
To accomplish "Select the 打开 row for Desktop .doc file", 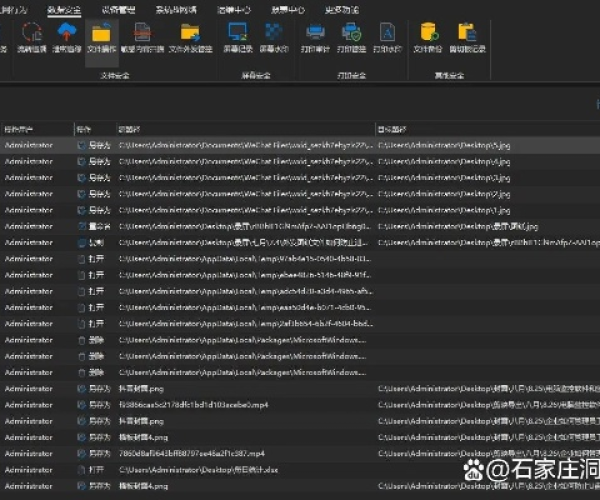I will (300, 470).
